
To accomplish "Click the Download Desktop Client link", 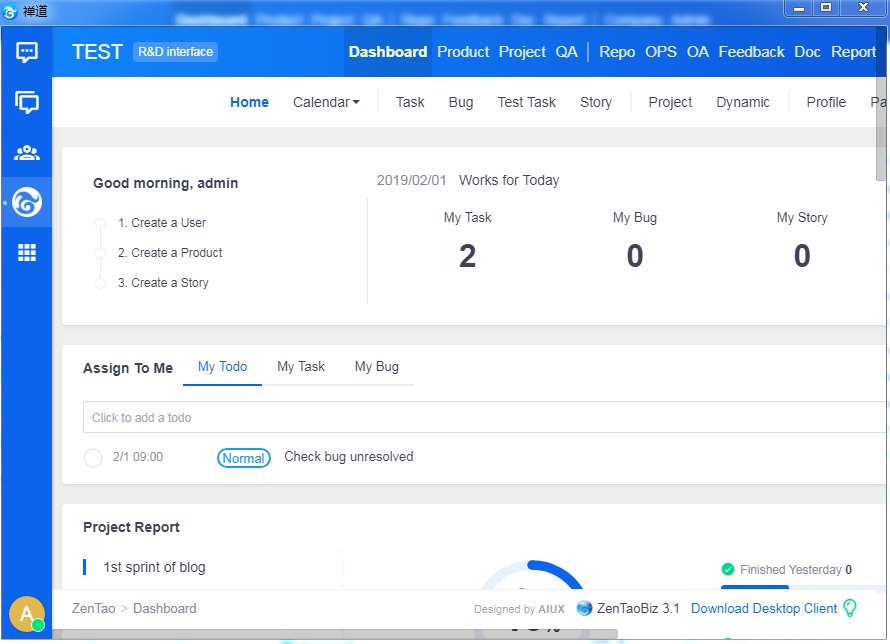I will pyautogui.click(x=764, y=608).
